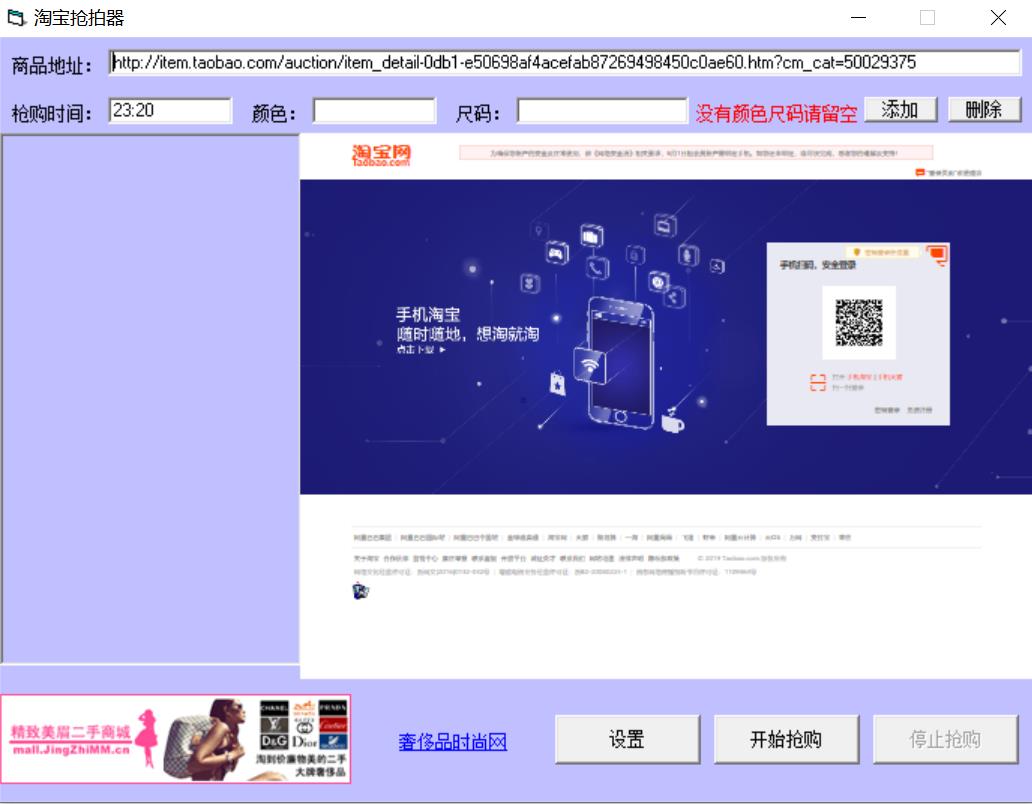This screenshot has height=804, width=1032.
Task: Open settings via the 设置 button
Action: (626, 739)
